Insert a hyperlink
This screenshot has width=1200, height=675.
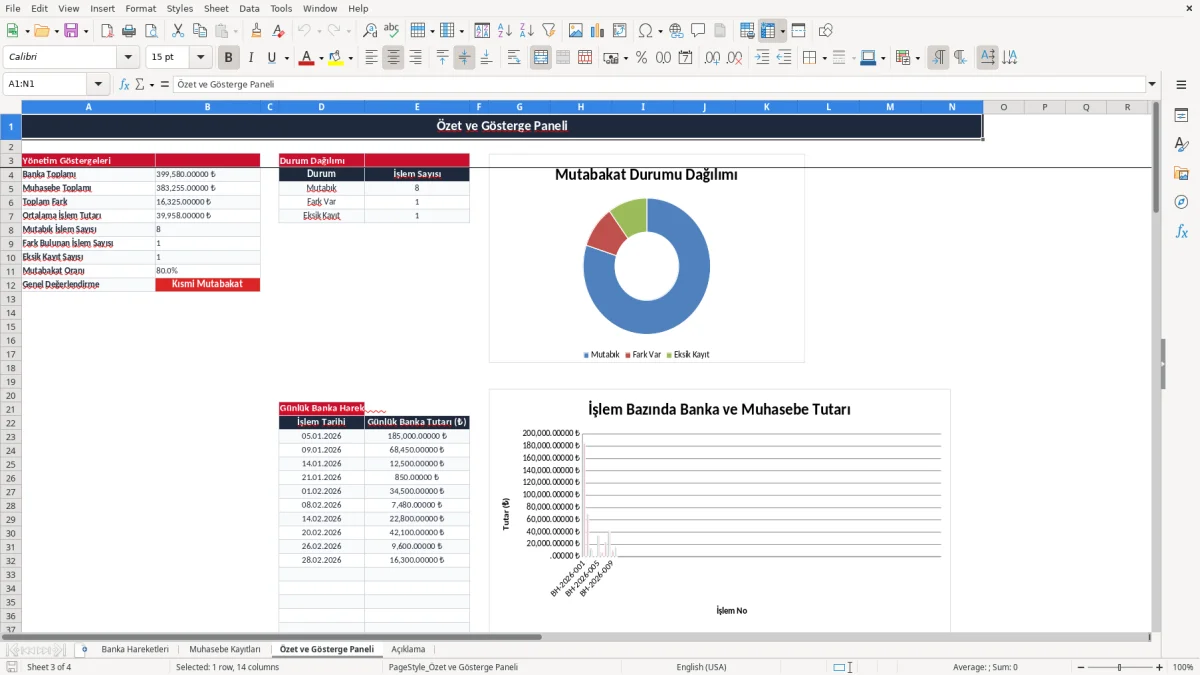[x=676, y=31]
